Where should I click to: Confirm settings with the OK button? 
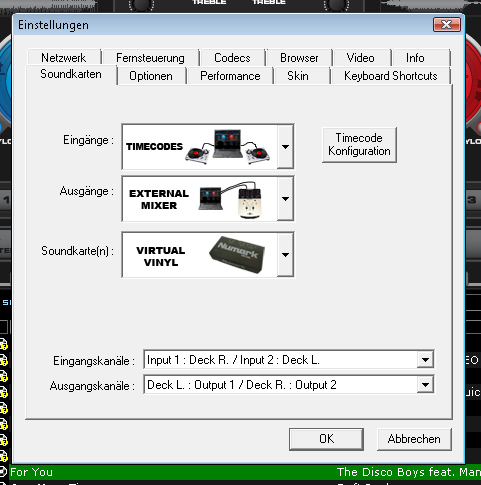click(x=326, y=439)
